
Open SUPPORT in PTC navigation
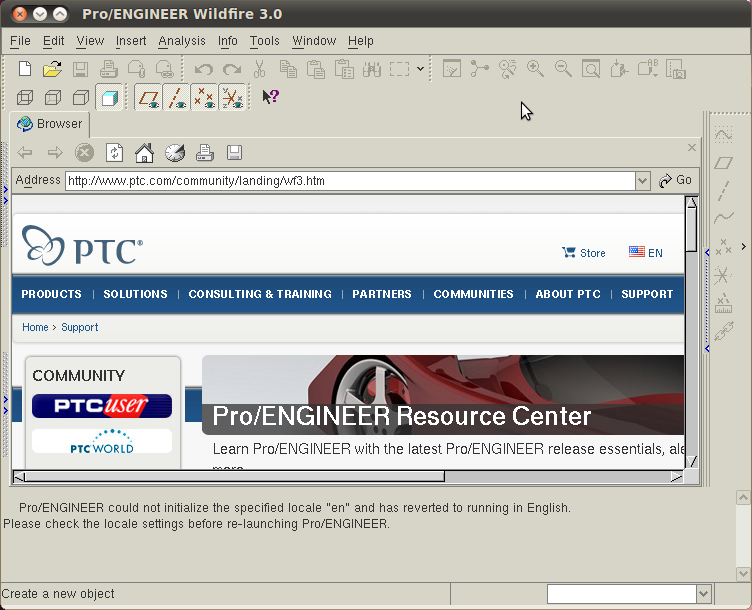tap(647, 294)
